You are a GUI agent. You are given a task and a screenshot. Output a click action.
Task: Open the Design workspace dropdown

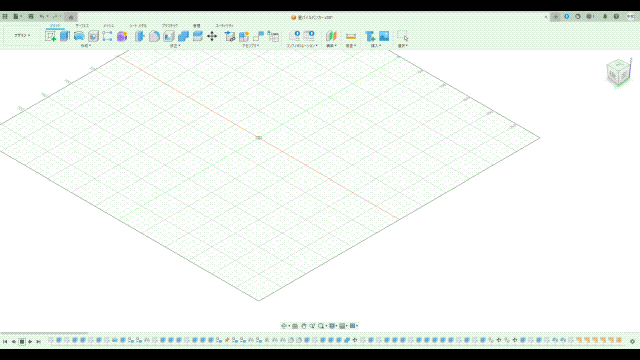coord(22,36)
